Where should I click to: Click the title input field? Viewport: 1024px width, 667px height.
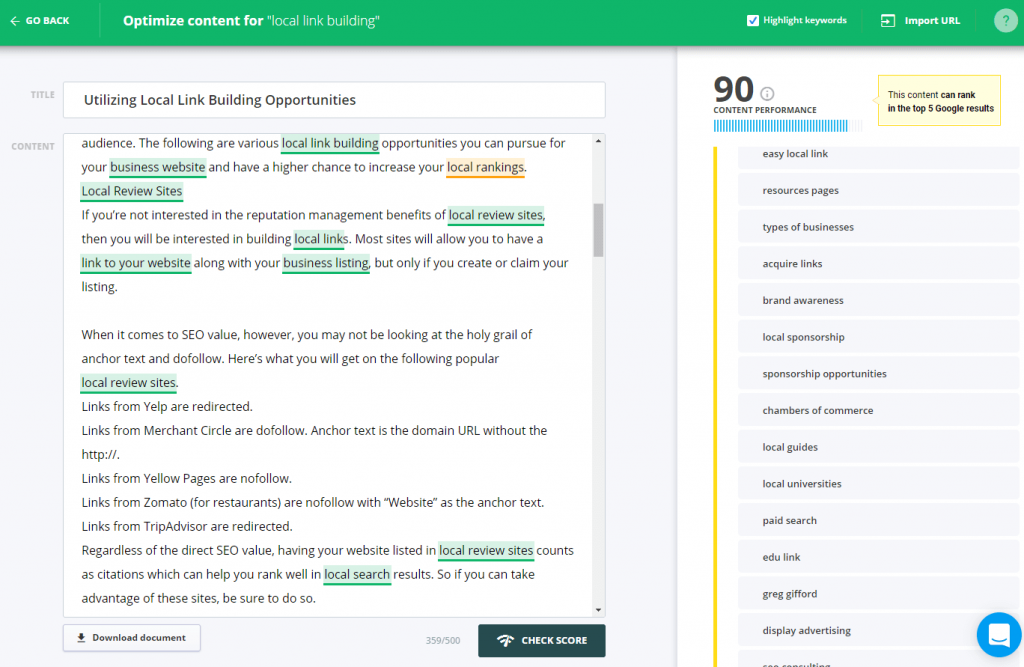(x=334, y=100)
